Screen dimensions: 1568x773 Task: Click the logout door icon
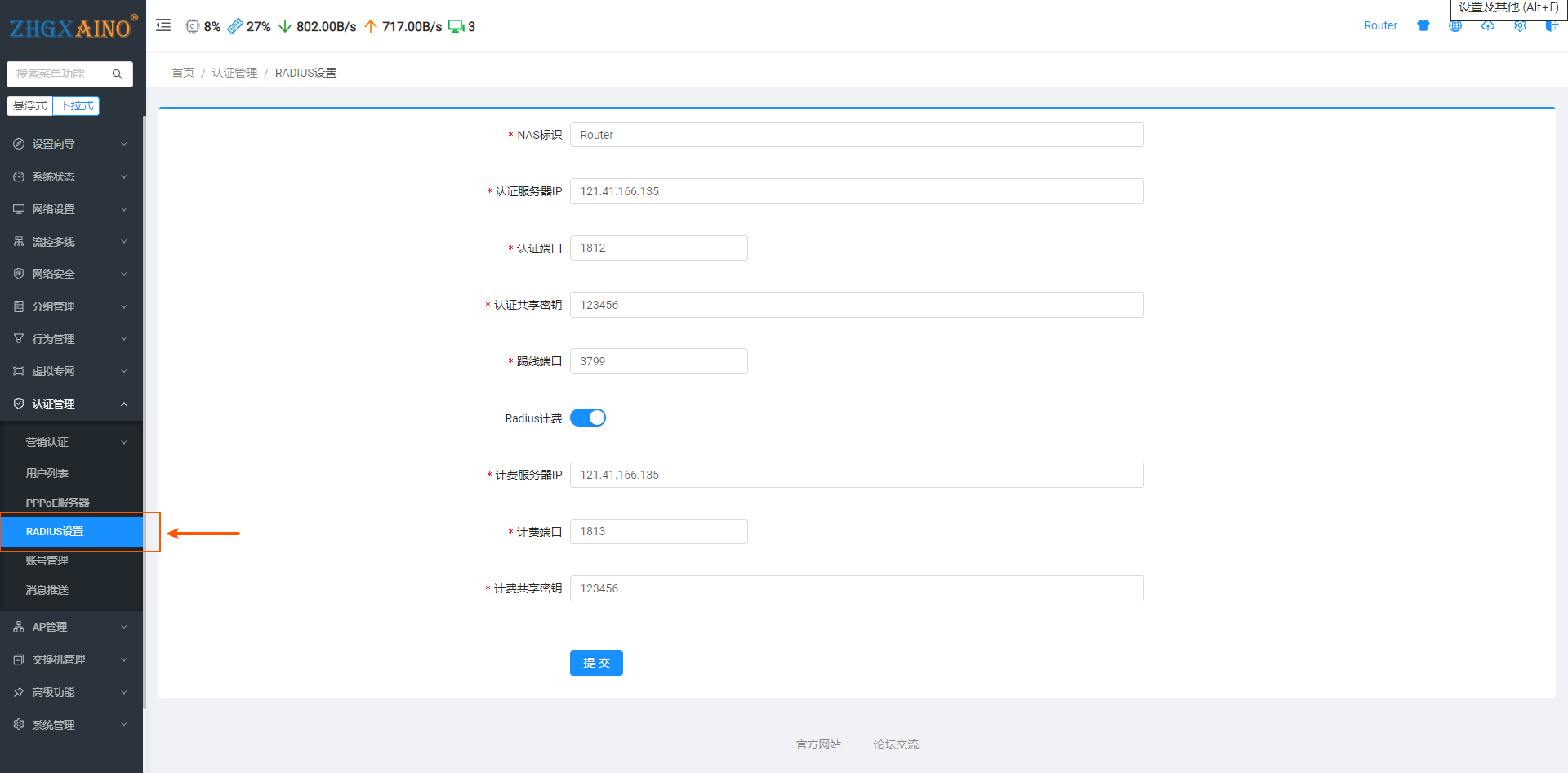pos(1552,26)
